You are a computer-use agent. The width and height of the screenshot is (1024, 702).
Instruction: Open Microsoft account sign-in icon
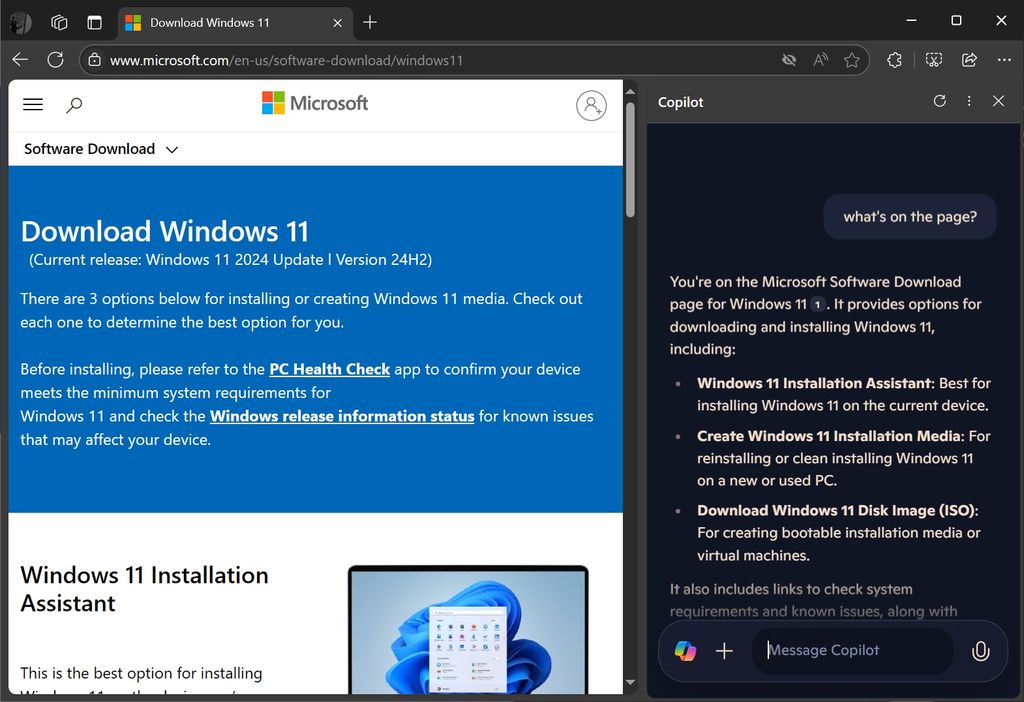click(x=591, y=105)
